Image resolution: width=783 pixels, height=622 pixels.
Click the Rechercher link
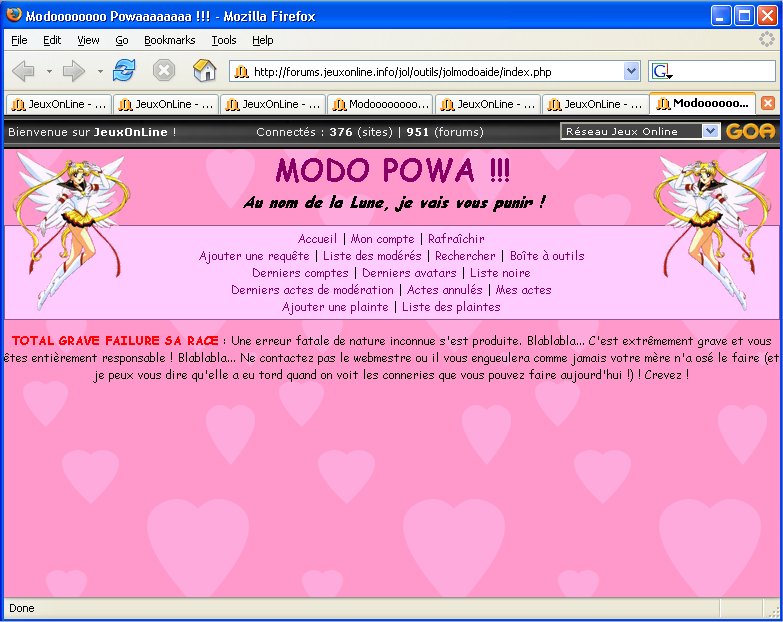coord(465,256)
